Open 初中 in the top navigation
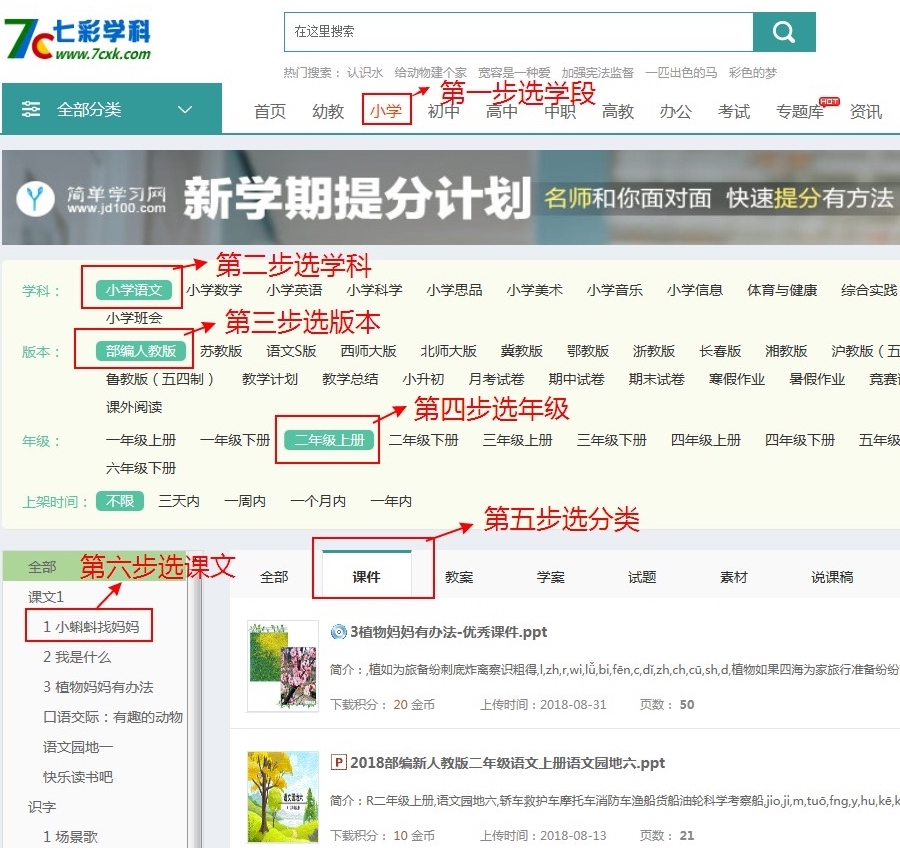This screenshot has height=848, width=900. pos(444,111)
